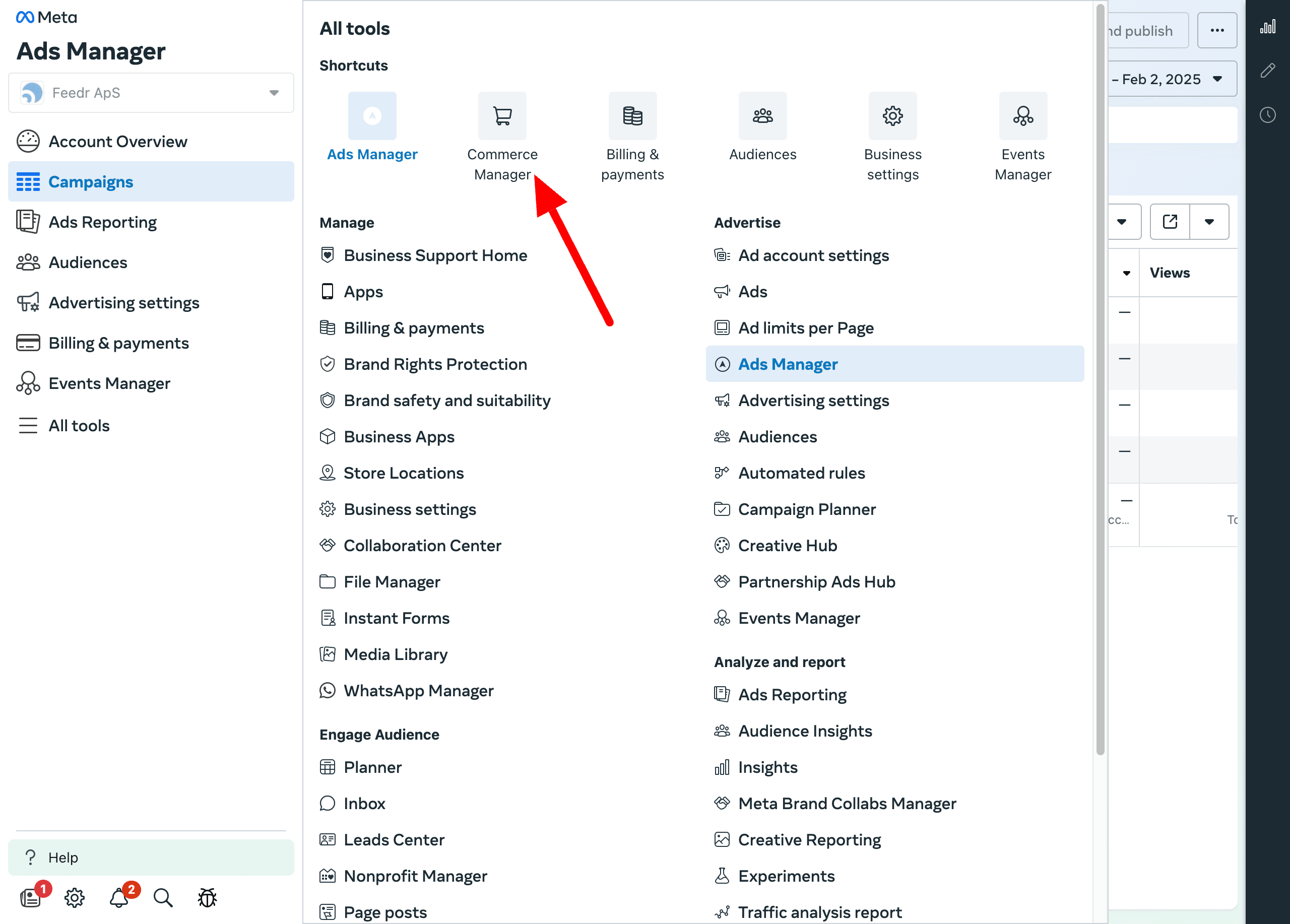
Task: Select Campaigns in the left navigation
Action: 91,181
